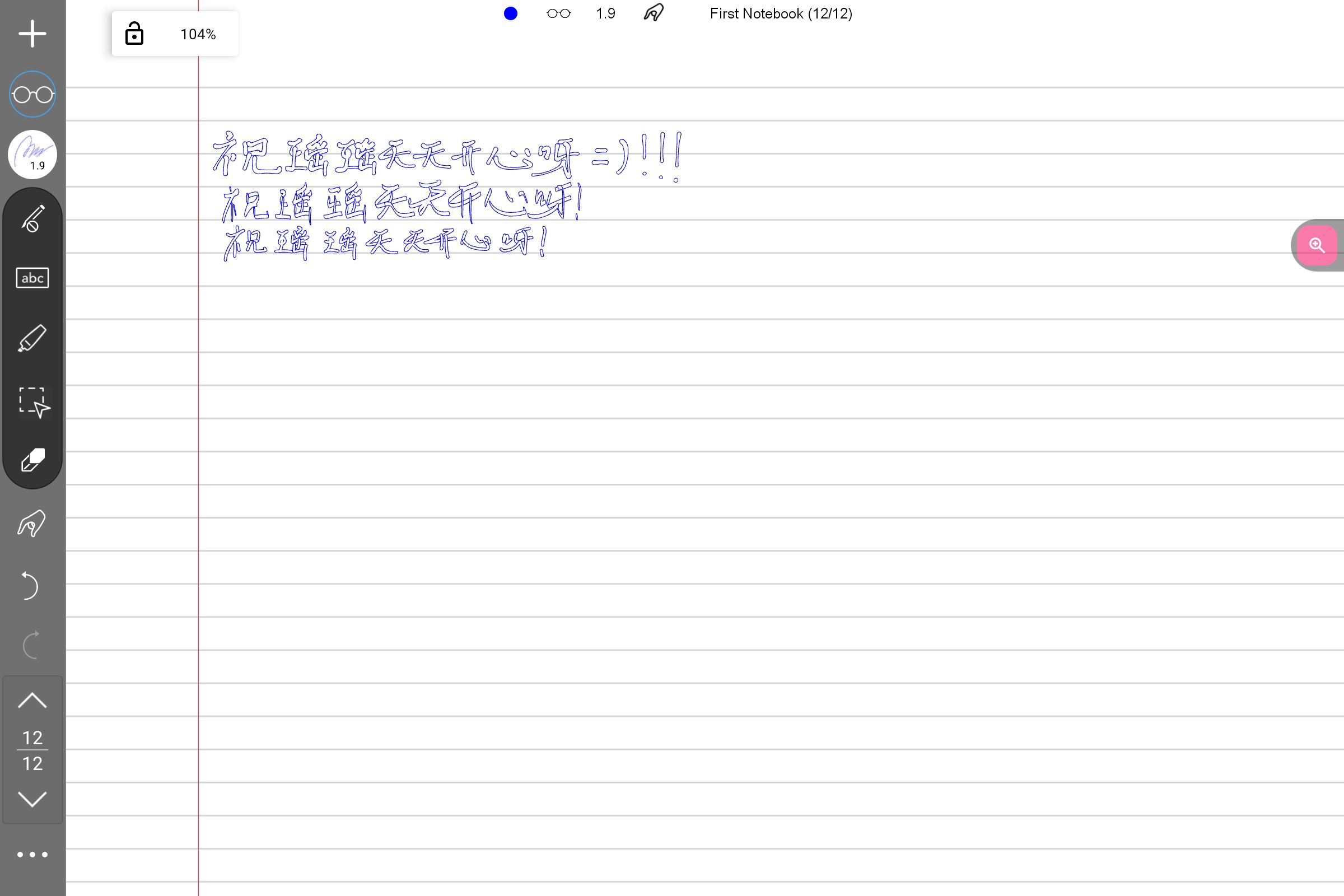Select the abc text tool
This screenshot has width=1344, height=896.
32,278
